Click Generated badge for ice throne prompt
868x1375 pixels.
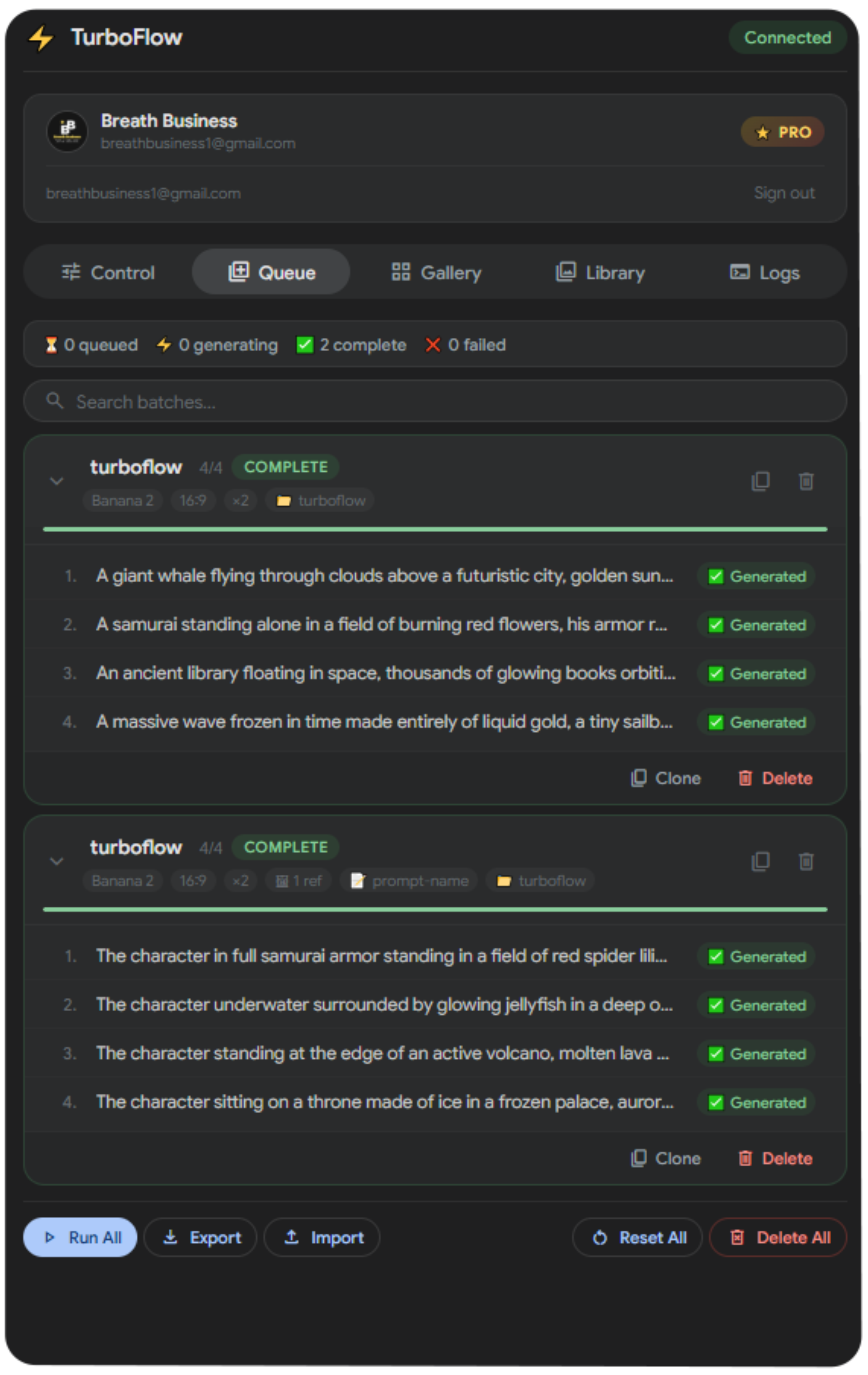756,1102
